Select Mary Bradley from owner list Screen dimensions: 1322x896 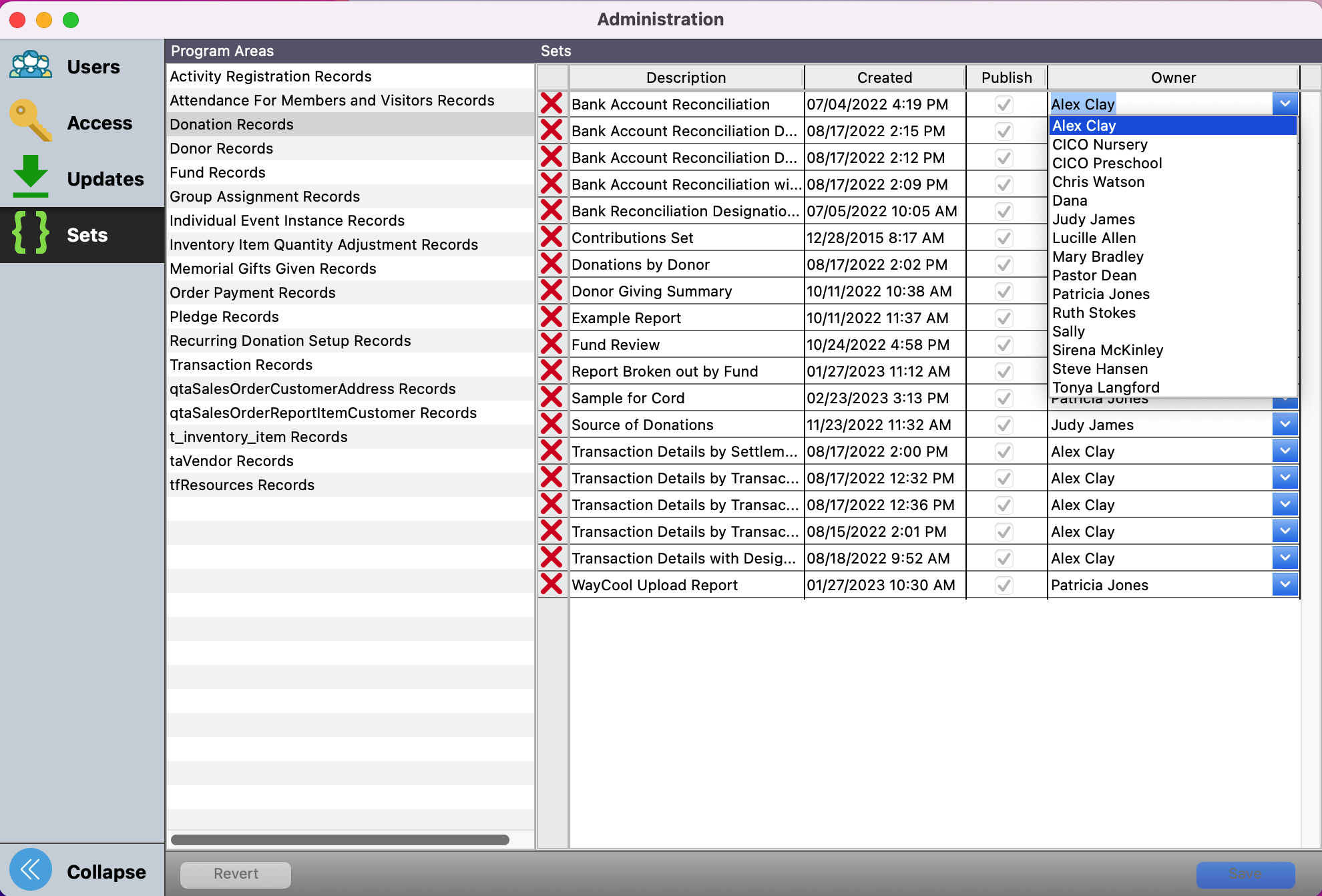tap(1098, 256)
